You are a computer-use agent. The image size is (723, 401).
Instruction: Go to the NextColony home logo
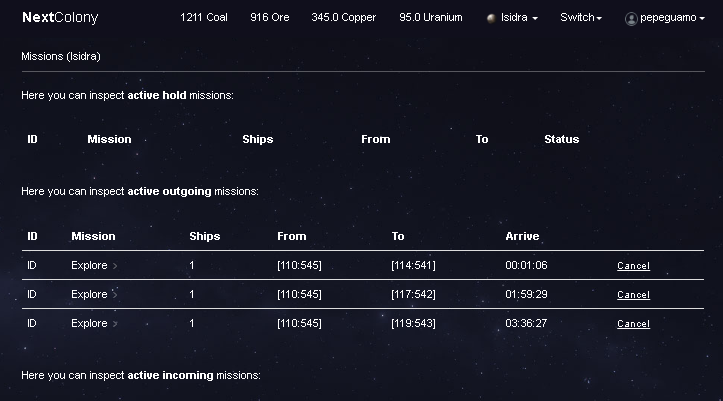click(x=55, y=18)
